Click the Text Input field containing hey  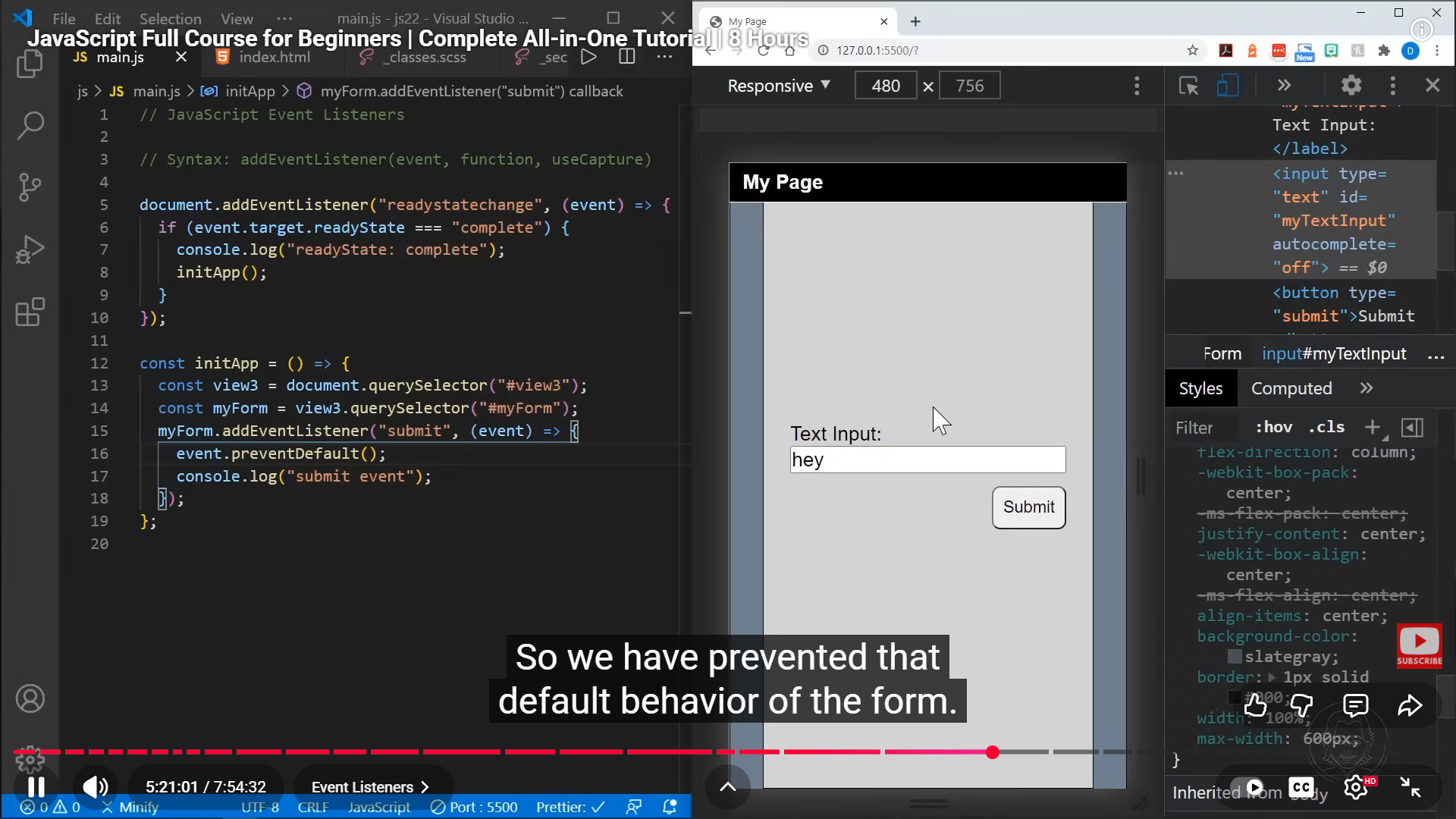[x=927, y=460]
